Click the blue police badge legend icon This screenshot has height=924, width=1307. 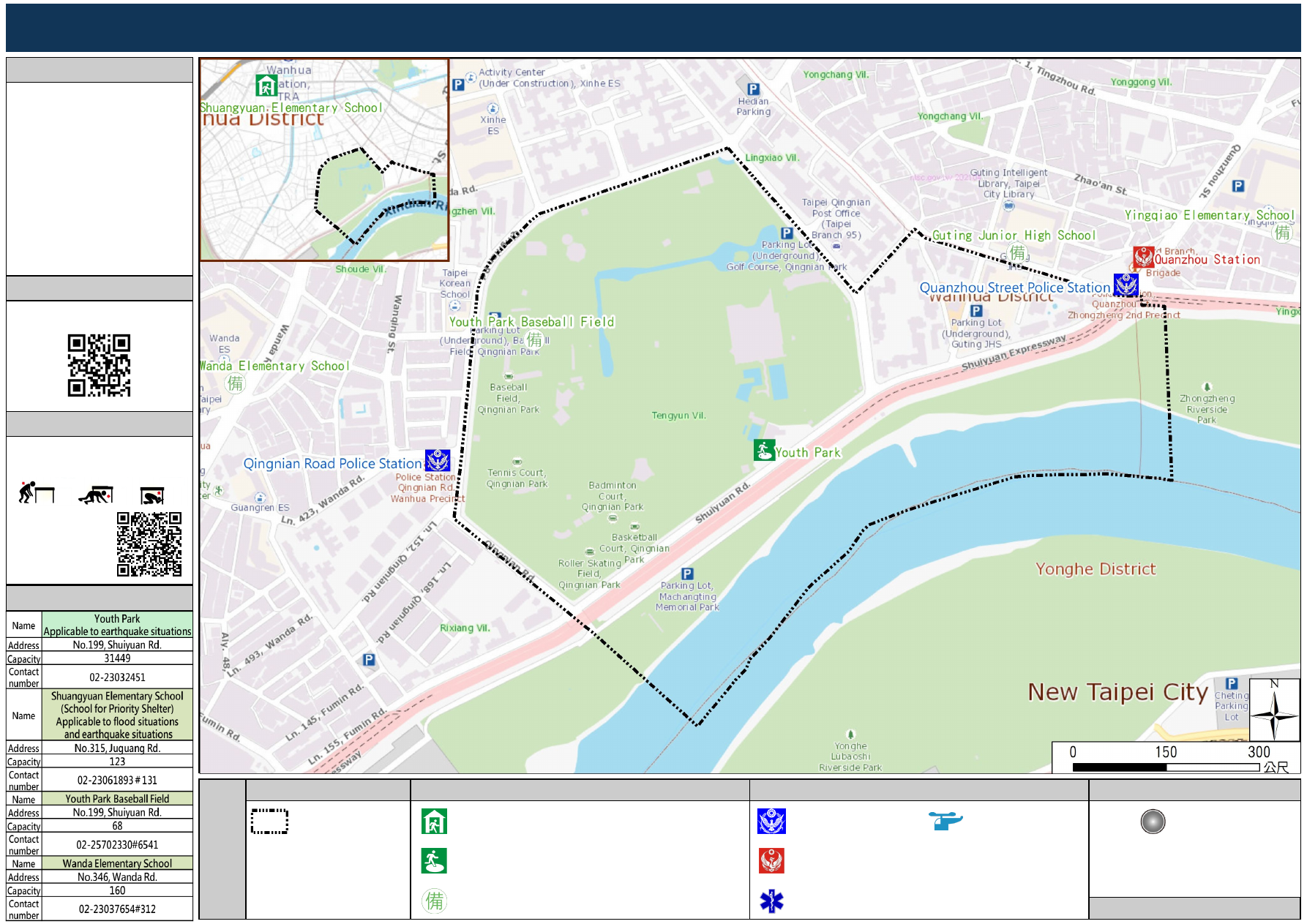(771, 822)
